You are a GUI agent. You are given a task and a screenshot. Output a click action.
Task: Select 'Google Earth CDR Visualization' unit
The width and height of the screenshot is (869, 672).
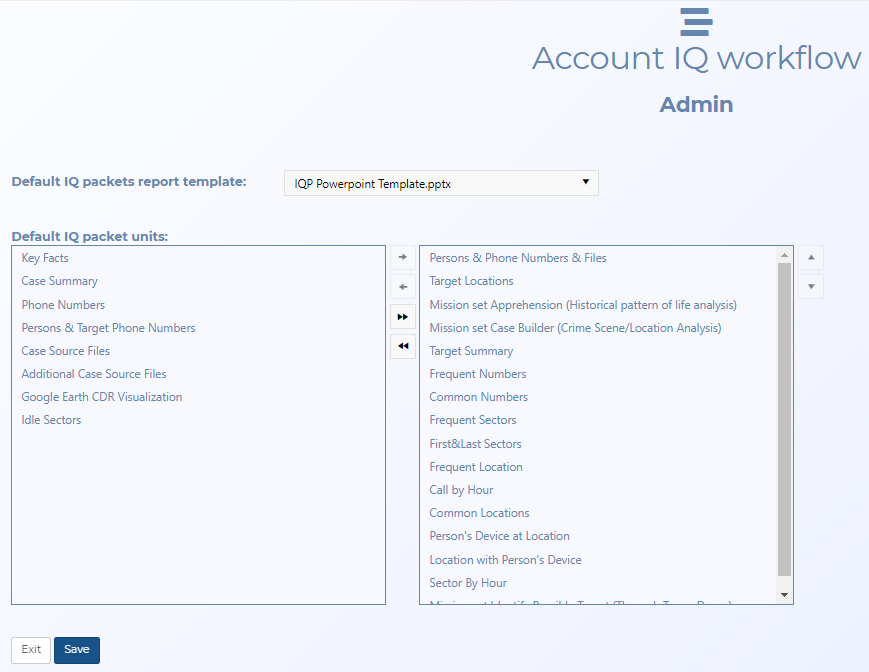point(101,396)
